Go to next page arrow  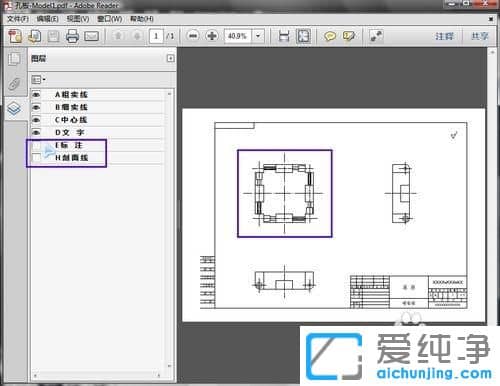pos(137,36)
